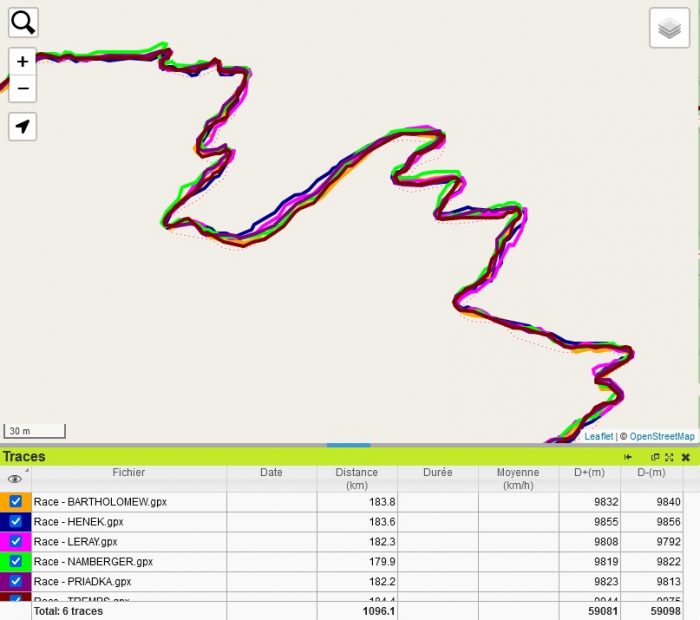Screen dimensions: 700x620
Task: Click the fullscreen icon in Traces panel
Action: click(669, 457)
